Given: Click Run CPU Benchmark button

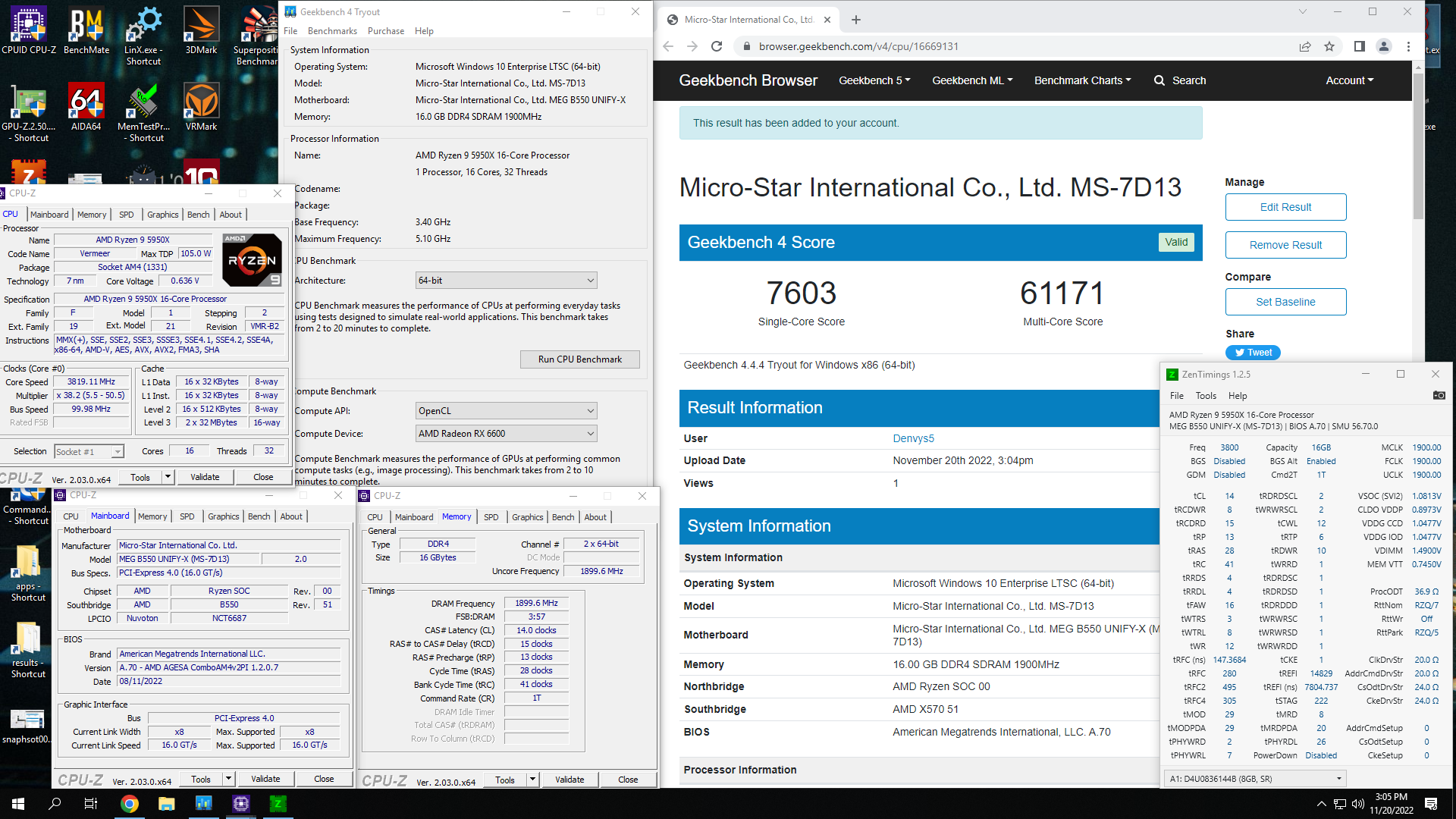Looking at the screenshot, I should point(579,359).
